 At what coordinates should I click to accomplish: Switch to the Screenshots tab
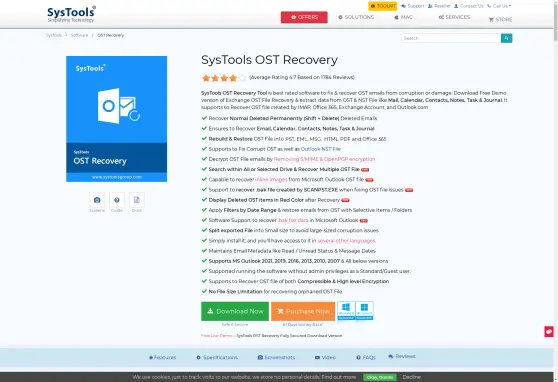coord(276,357)
